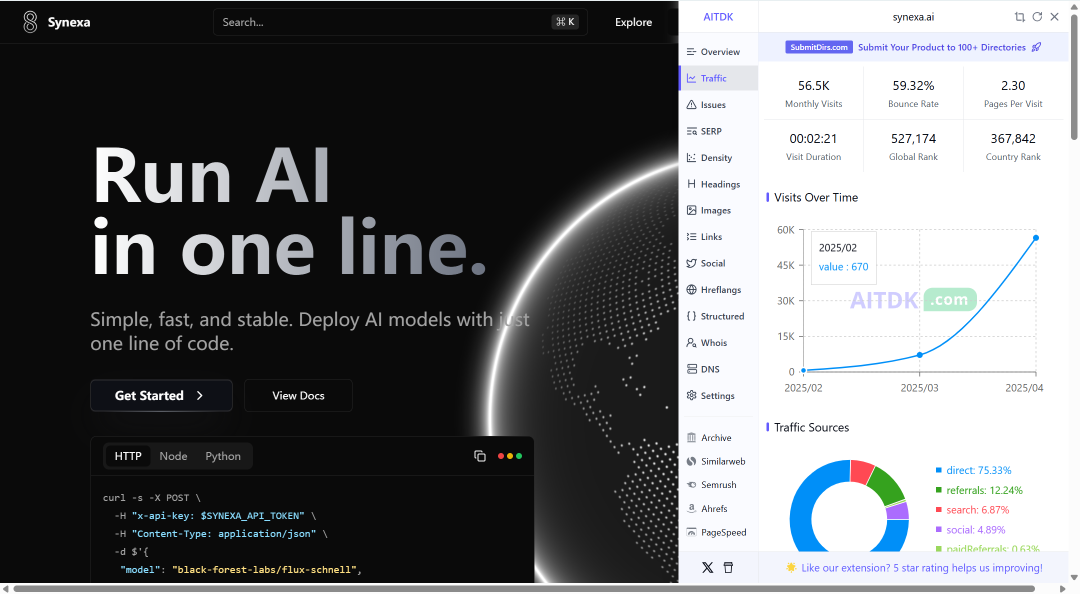This screenshot has width=1080, height=594.
Task: Open the Hreflangs globe icon
Action: [x=692, y=289]
